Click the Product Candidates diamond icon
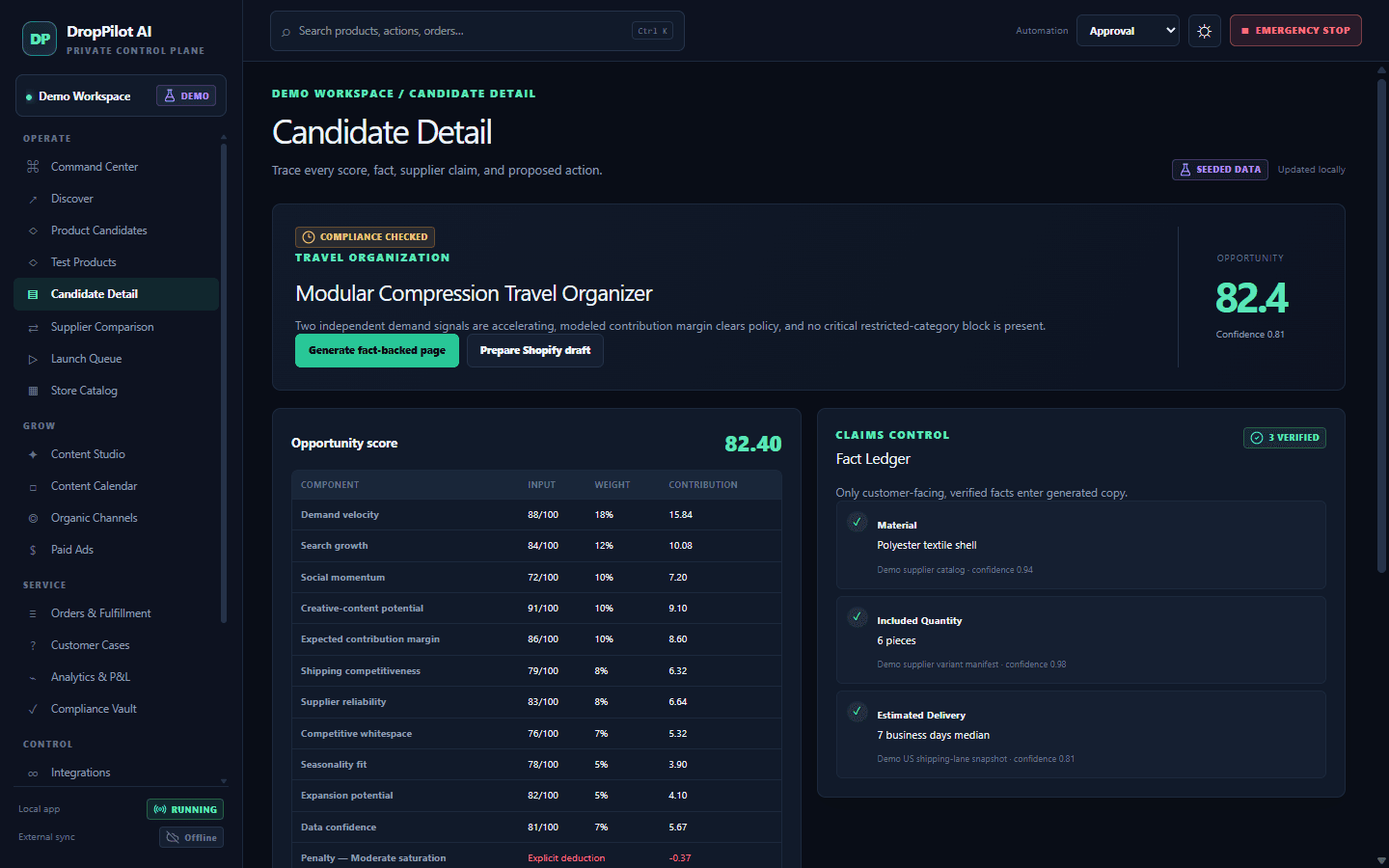The width and height of the screenshot is (1389, 868). (x=33, y=231)
